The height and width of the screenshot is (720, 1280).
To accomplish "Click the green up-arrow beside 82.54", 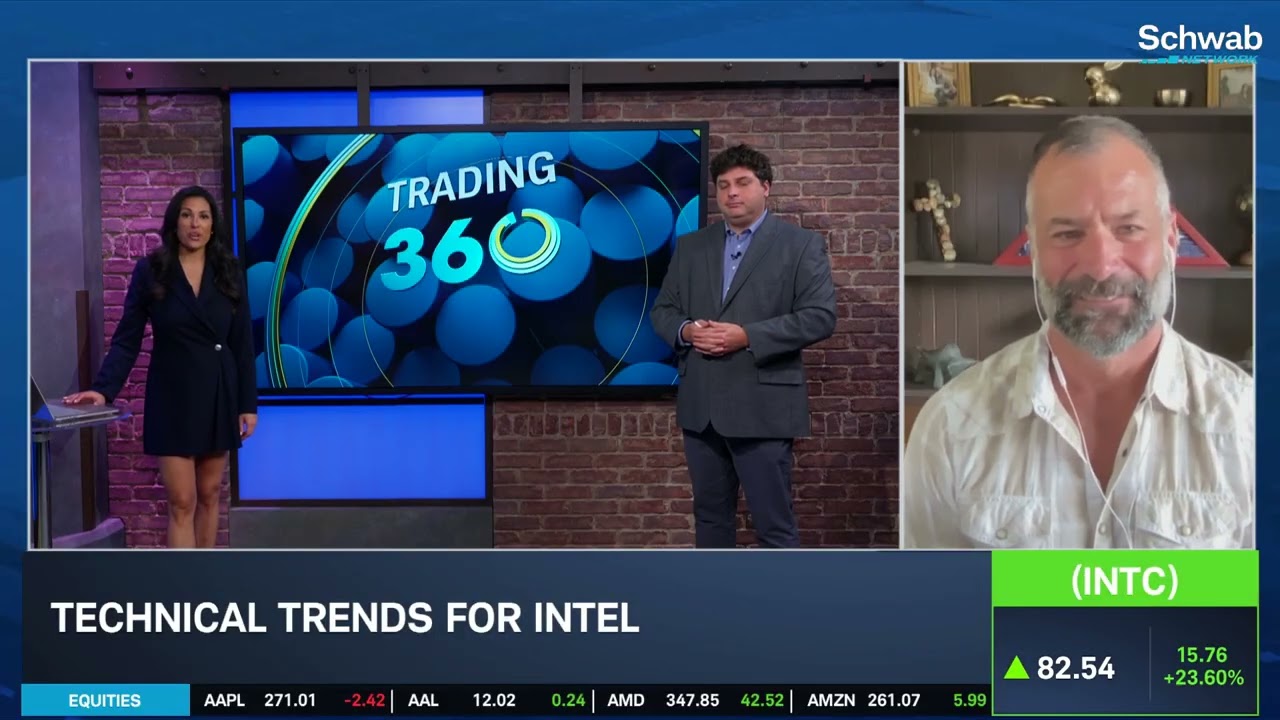I will [x=1016, y=668].
